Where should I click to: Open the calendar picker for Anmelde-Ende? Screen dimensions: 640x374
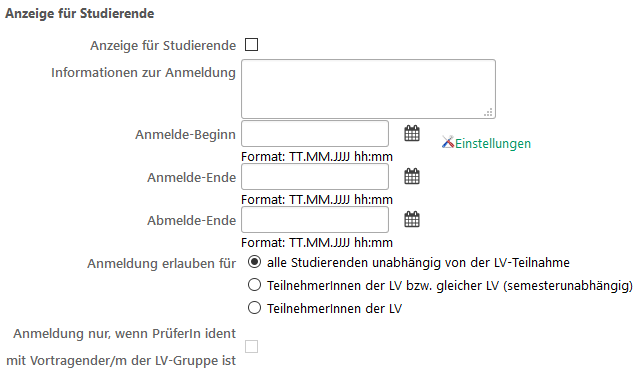pyautogui.click(x=412, y=176)
